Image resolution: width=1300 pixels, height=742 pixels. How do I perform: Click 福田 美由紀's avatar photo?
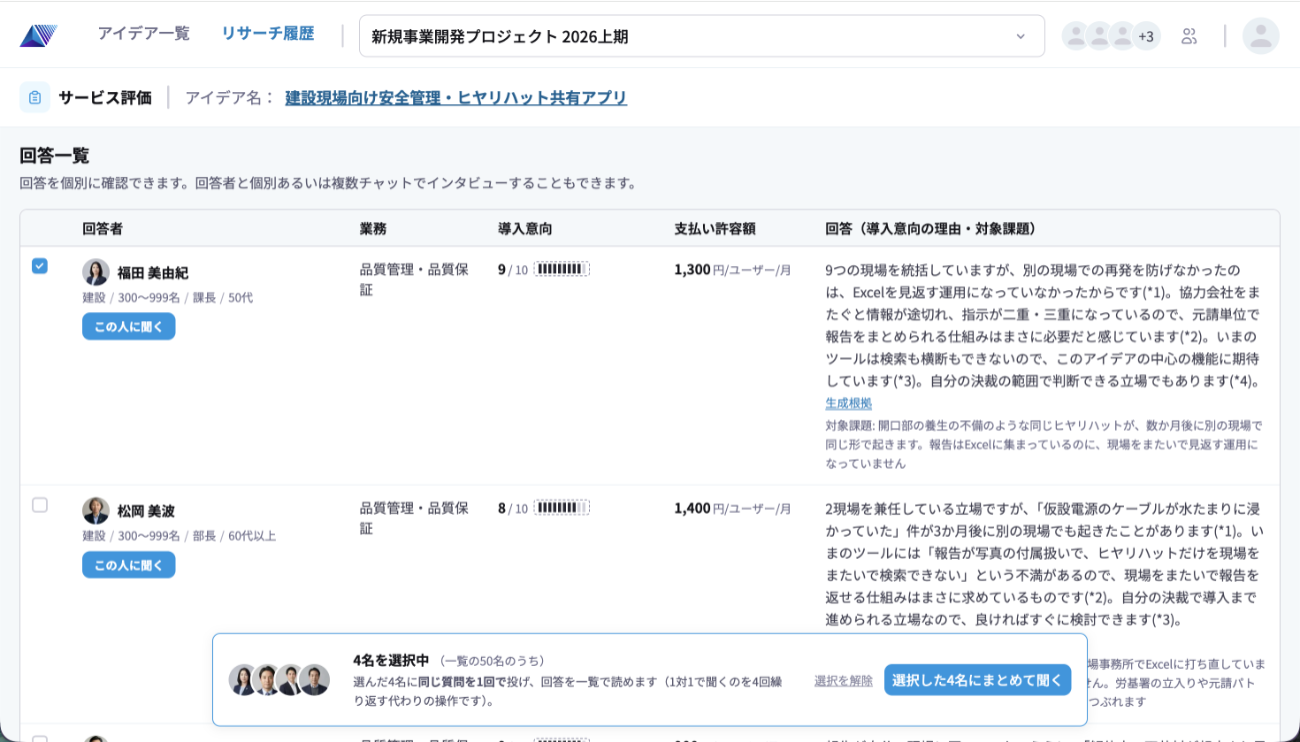pyautogui.click(x=96, y=272)
